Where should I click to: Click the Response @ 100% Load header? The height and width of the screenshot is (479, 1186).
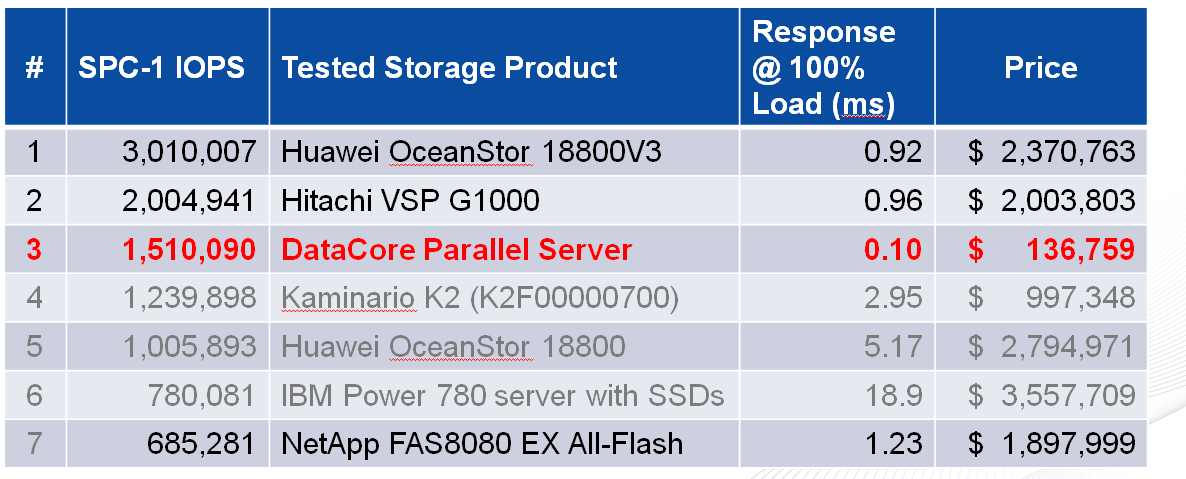825,68
